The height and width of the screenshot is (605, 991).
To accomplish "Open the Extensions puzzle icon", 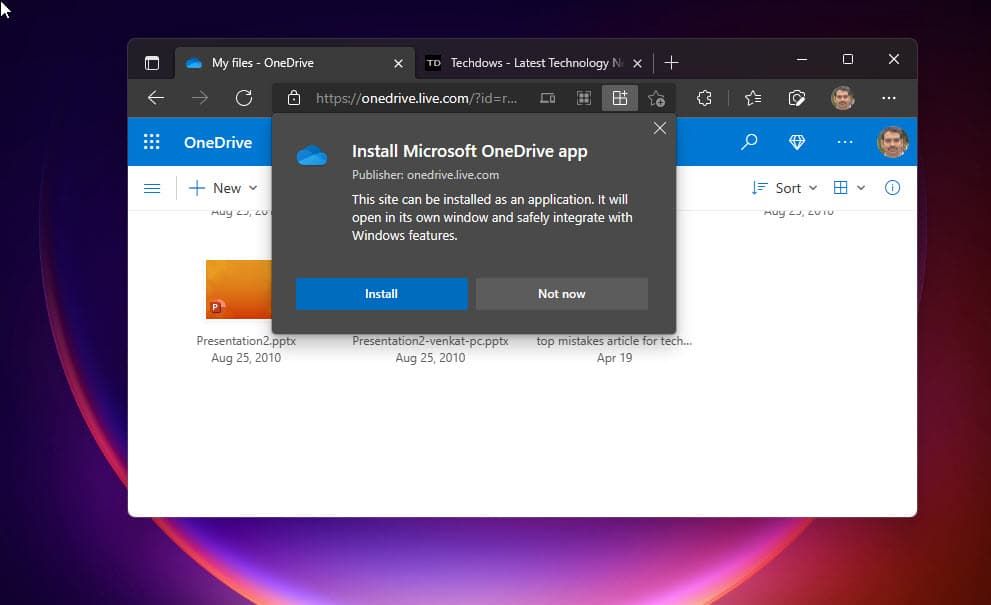I will point(704,98).
